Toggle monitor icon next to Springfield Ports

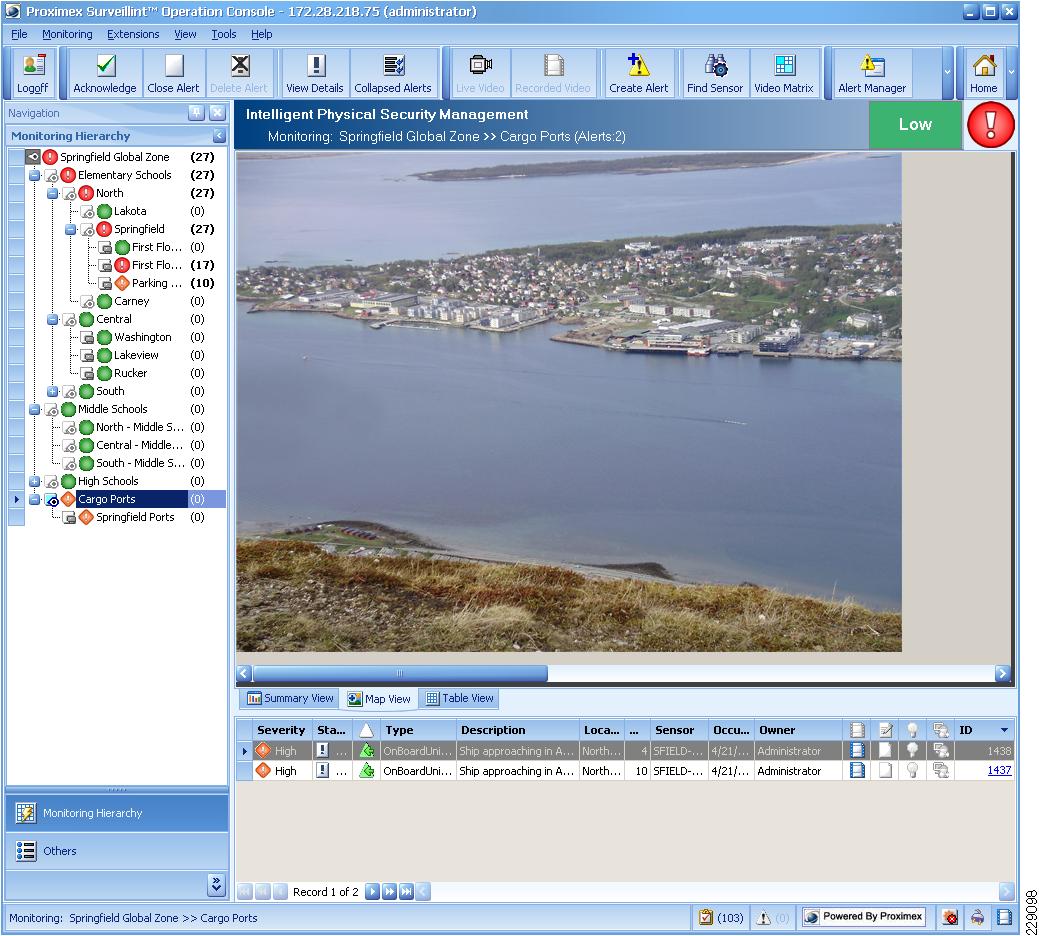point(70,517)
